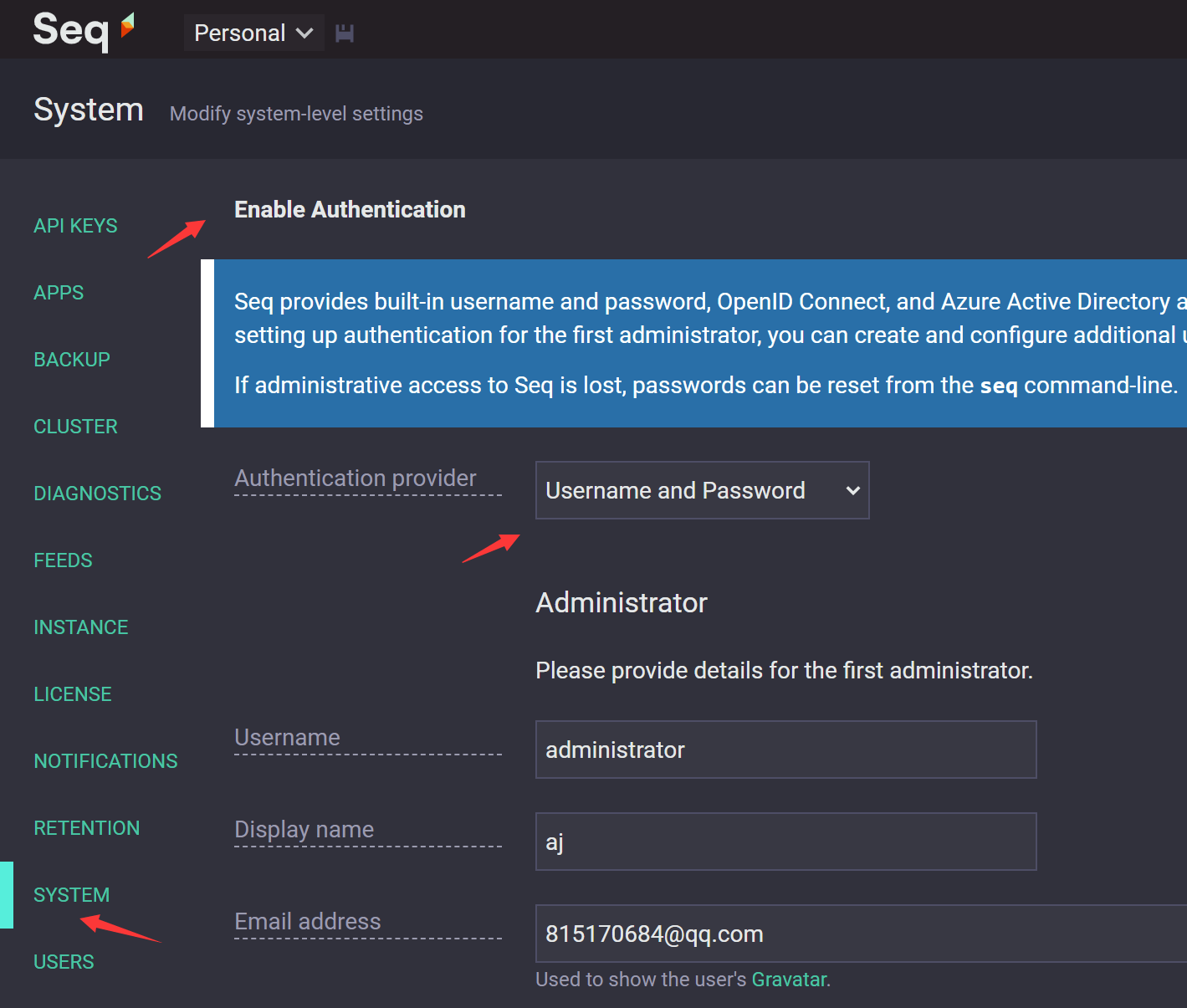This screenshot has width=1187, height=1008.
Task: Click the Username field label
Action: click(287, 737)
